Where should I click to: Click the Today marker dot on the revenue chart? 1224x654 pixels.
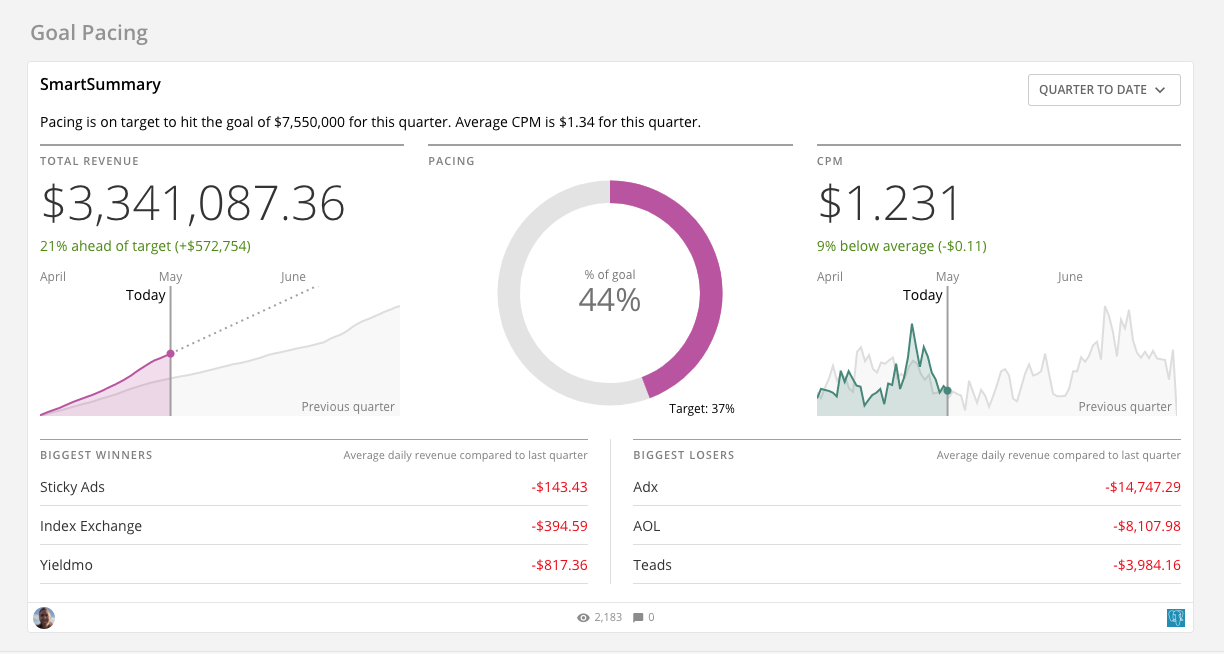170,353
